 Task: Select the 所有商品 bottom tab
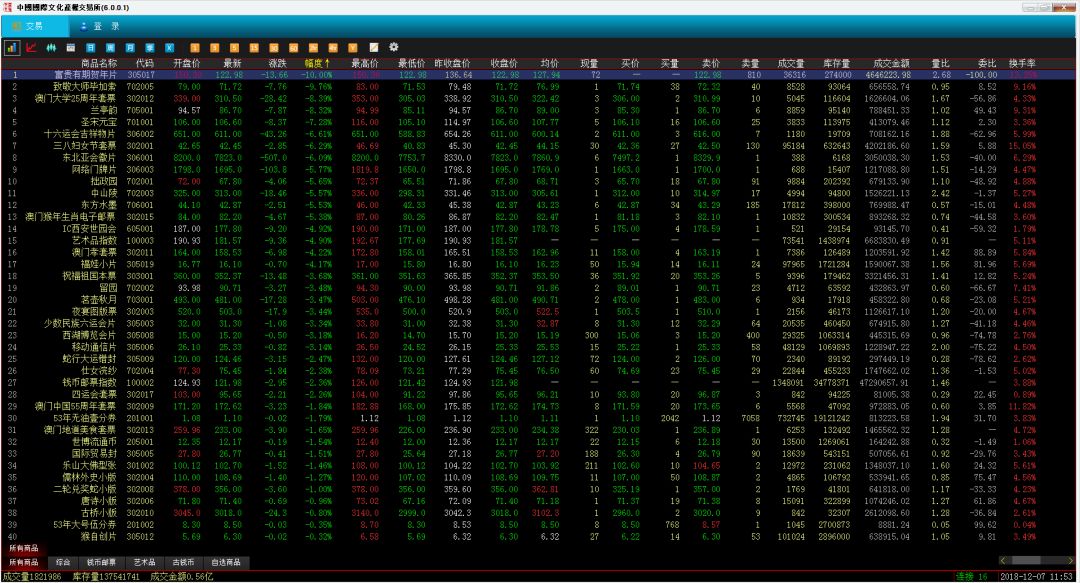point(24,562)
